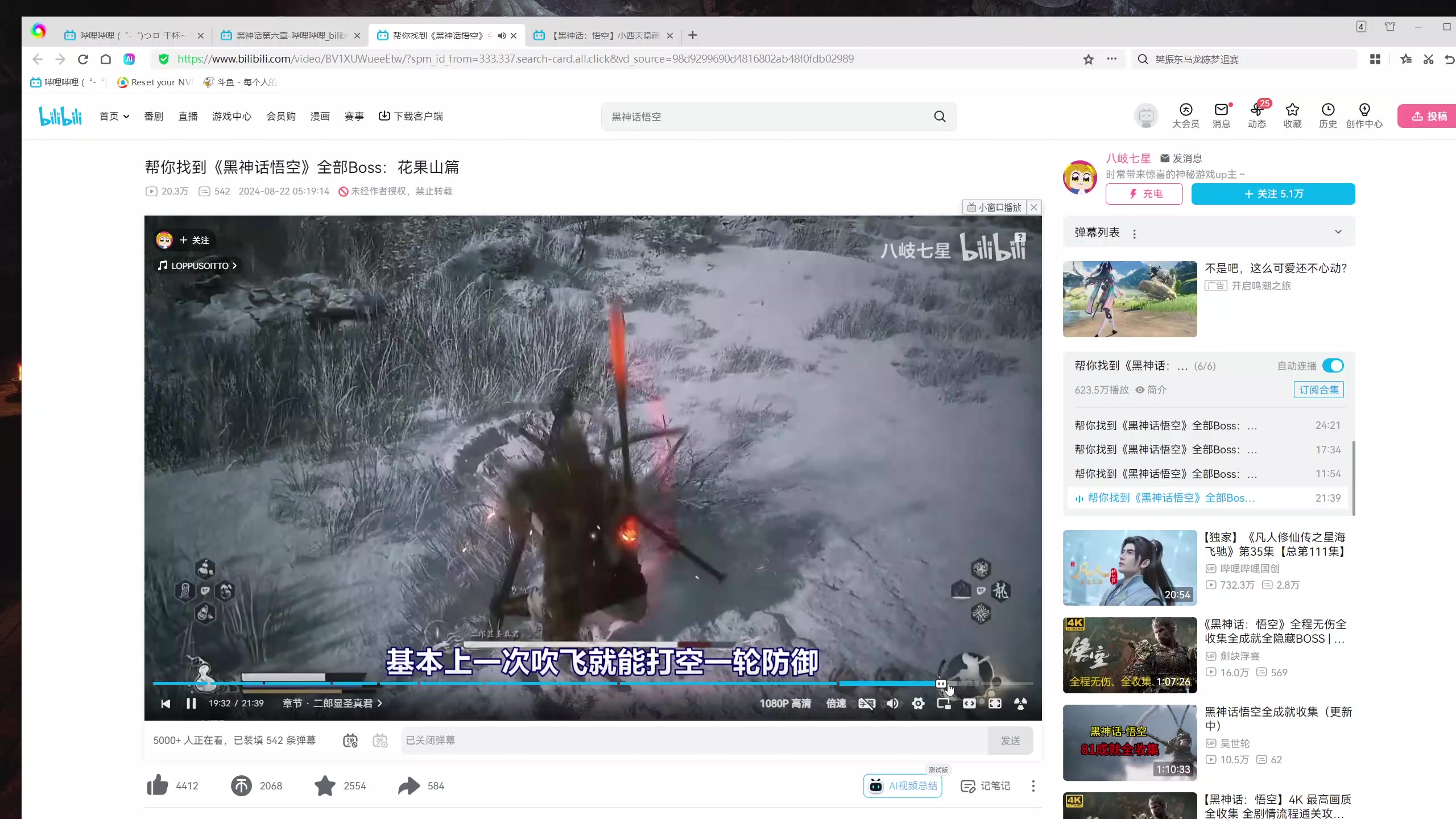Image resolution: width=1456 pixels, height=819 pixels.
Task: Open the 1080P 高清 quality selector
Action: 785,704
